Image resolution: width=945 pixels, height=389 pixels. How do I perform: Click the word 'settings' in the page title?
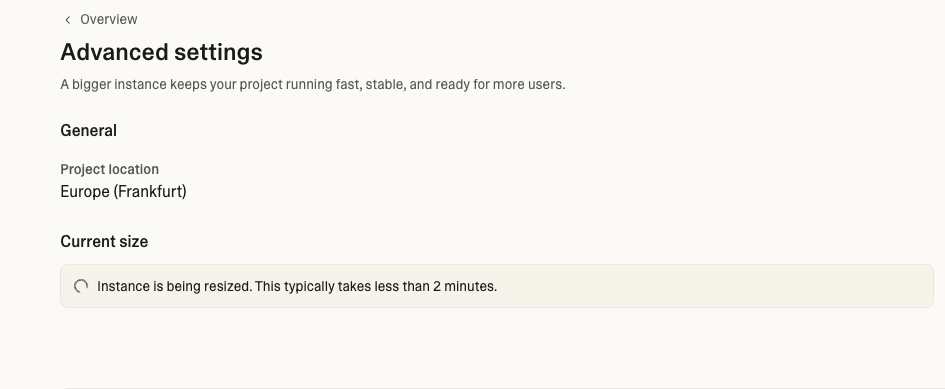(218, 52)
